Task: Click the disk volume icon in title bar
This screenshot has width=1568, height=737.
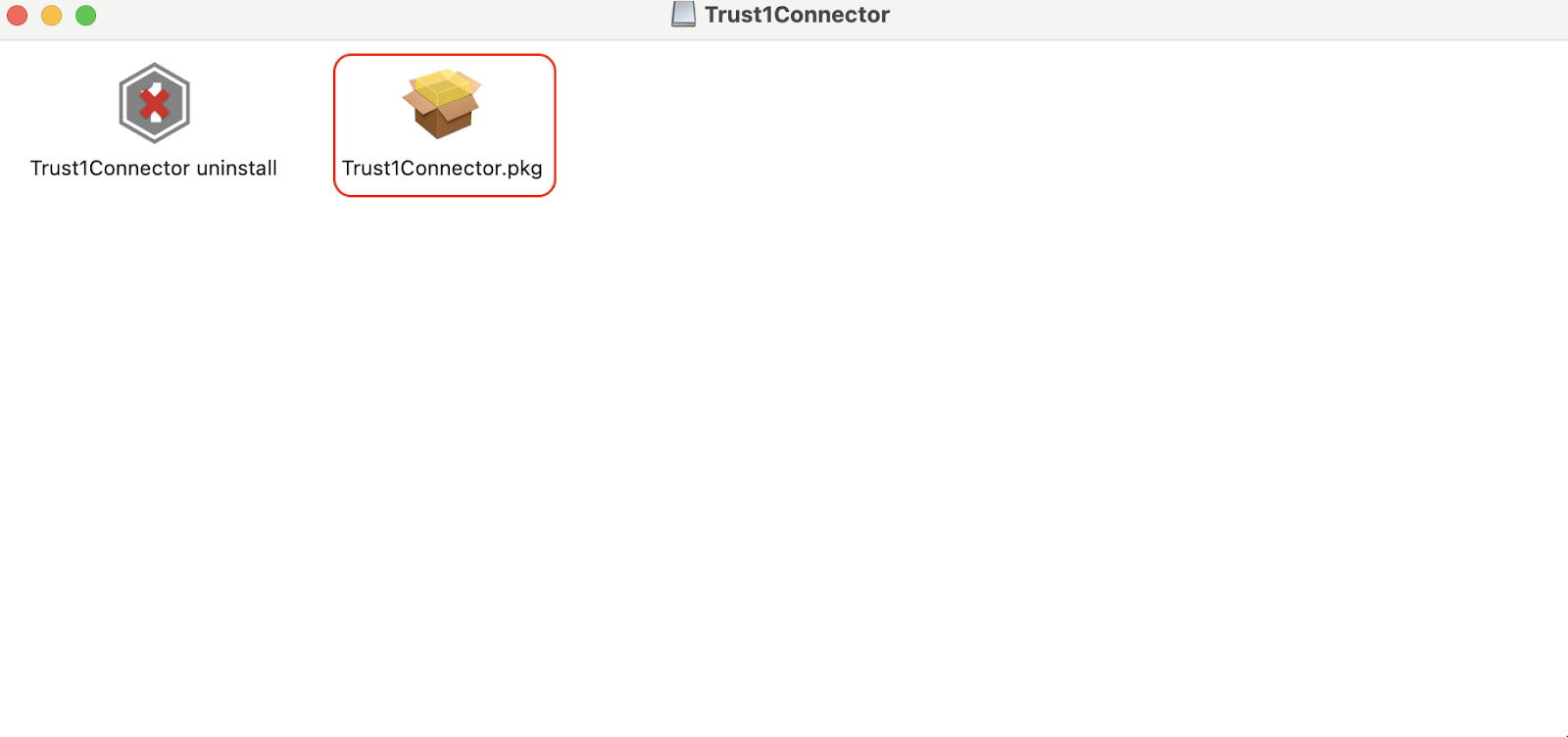Action: click(683, 14)
